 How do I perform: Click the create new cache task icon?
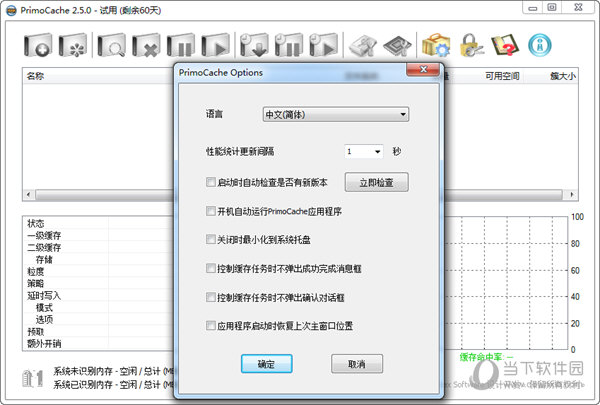(38, 46)
